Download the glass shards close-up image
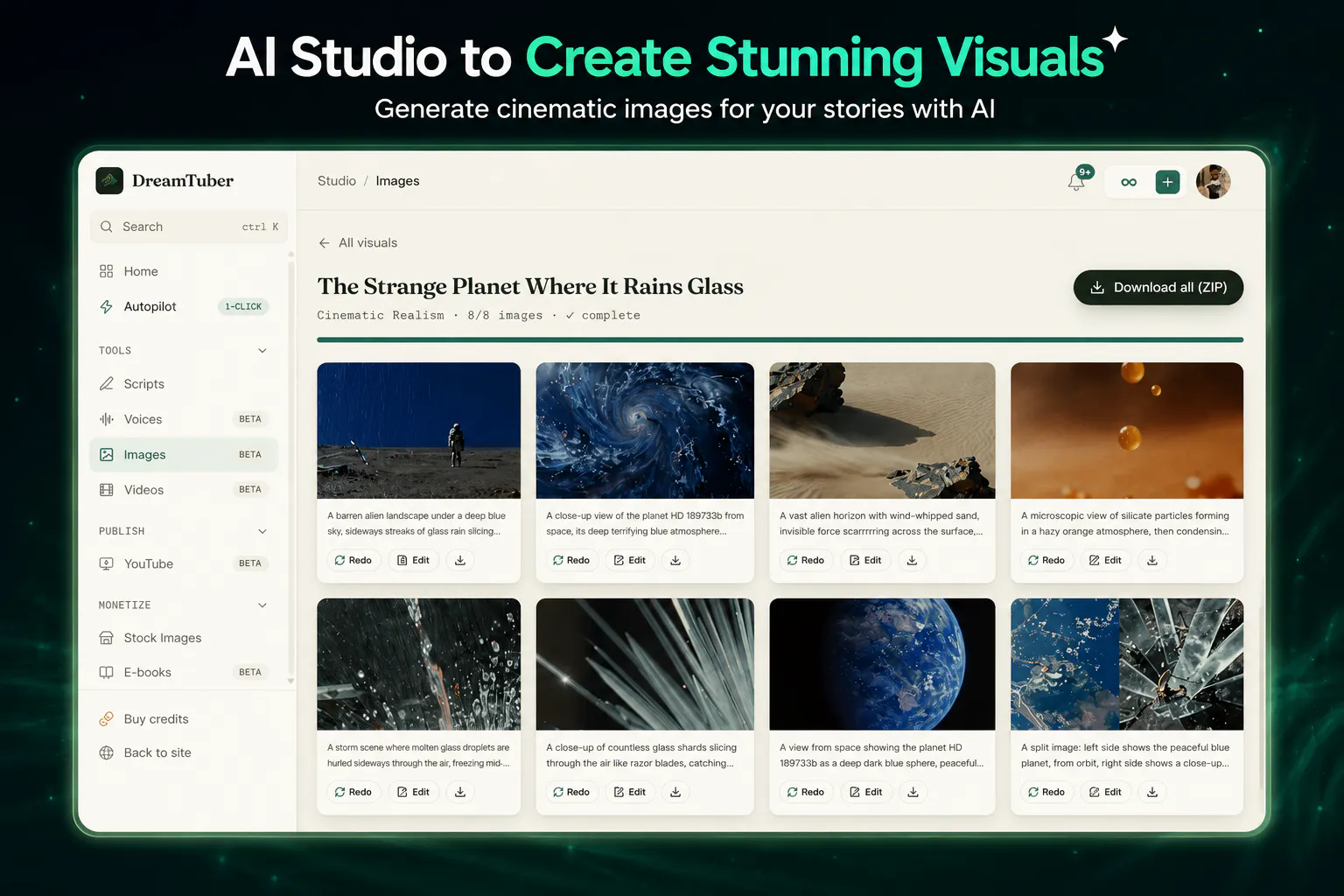This screenshot has height=896, width=1344. click(x=675, y=792)
